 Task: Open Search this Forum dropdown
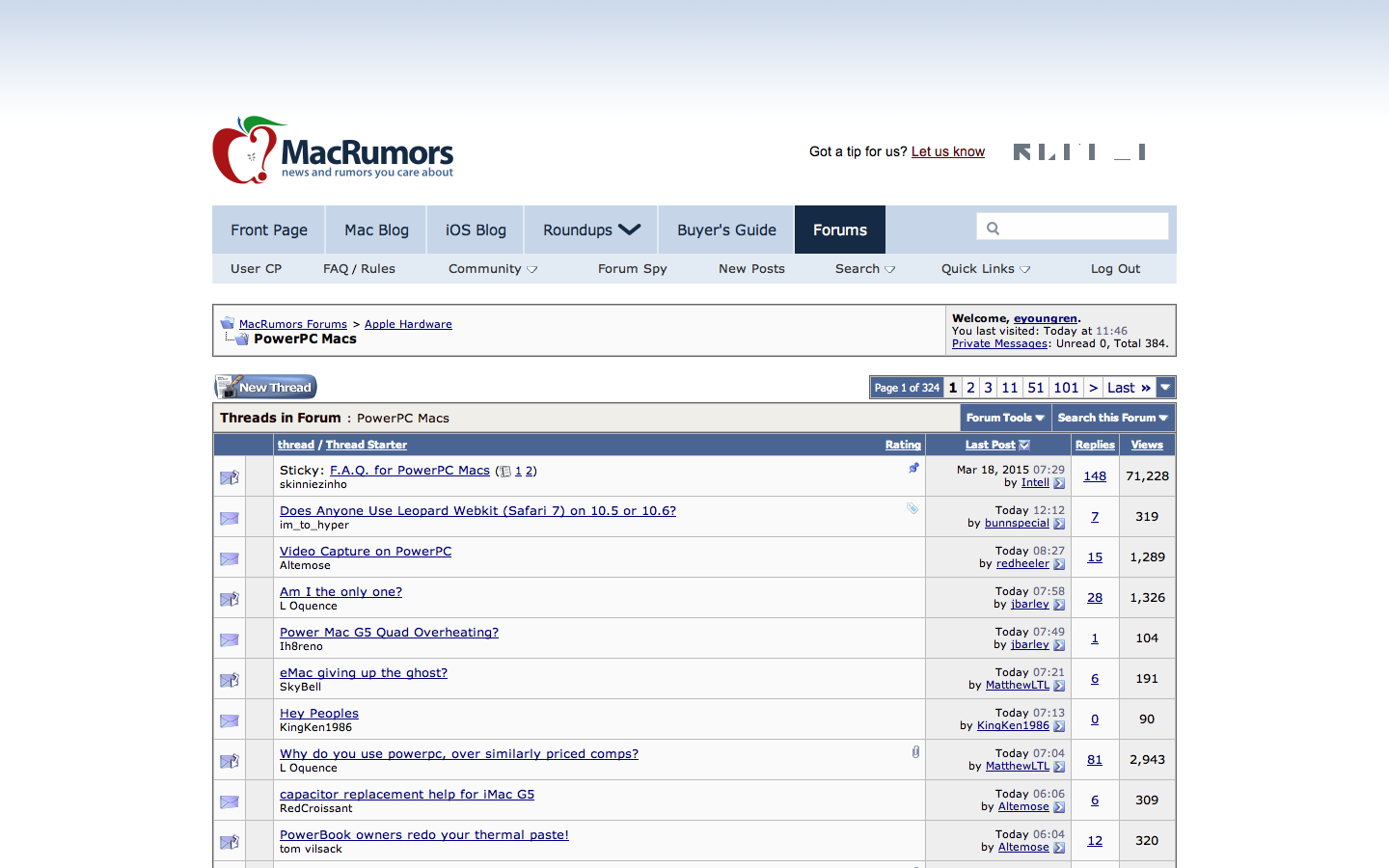[x=1113, y=418]
